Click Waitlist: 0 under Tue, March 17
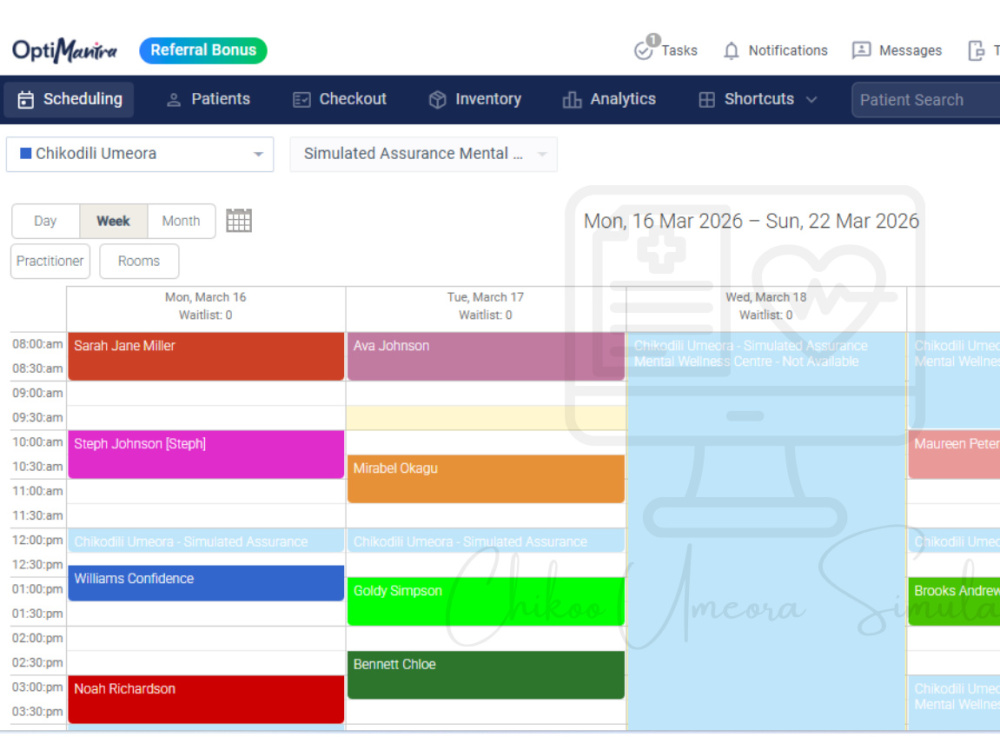Image resolution: width=1000 pixels, height=750 pixels. tap(485, 315)
